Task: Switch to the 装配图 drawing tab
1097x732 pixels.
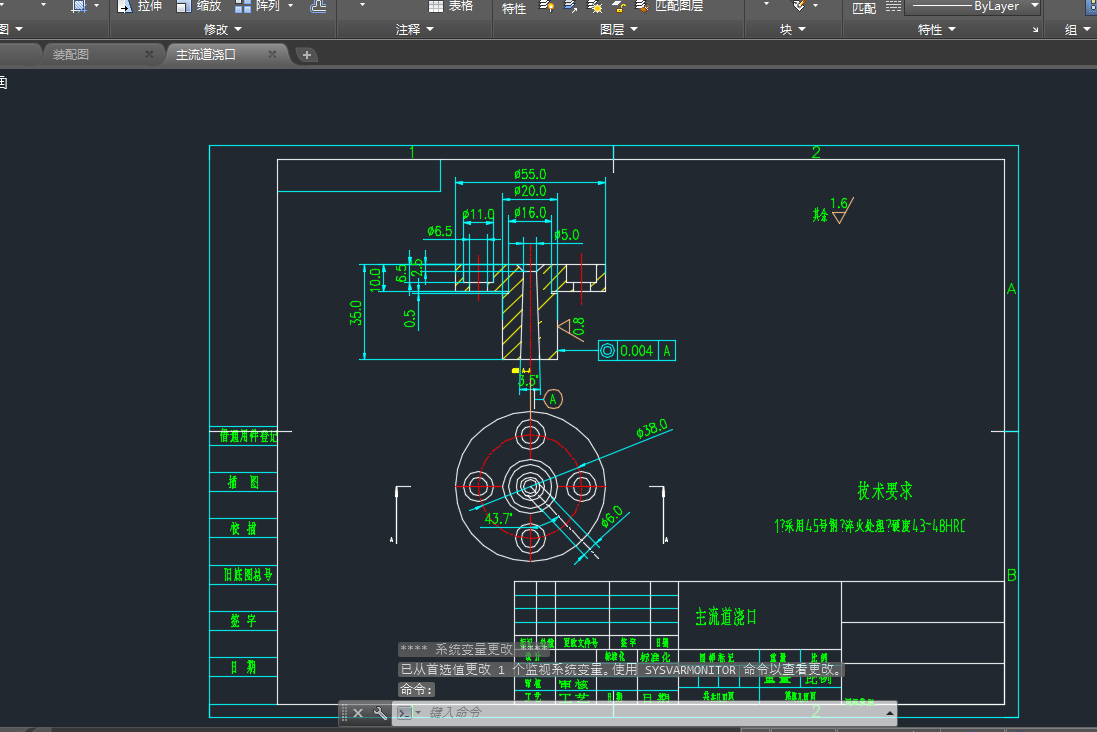Action: tap(72, 54)
